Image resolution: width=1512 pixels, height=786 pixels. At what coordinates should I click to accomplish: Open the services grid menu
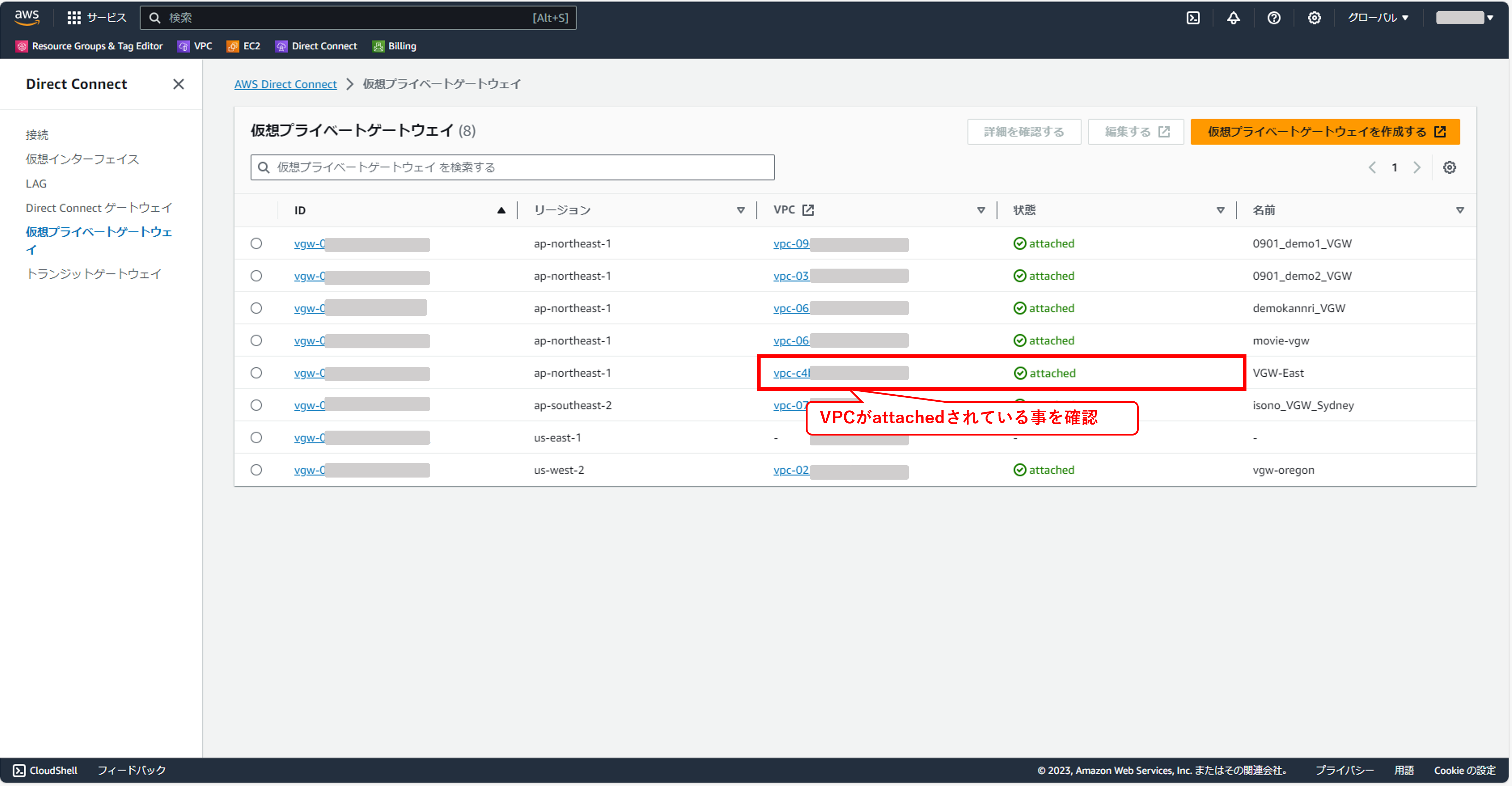click(74, 18)
